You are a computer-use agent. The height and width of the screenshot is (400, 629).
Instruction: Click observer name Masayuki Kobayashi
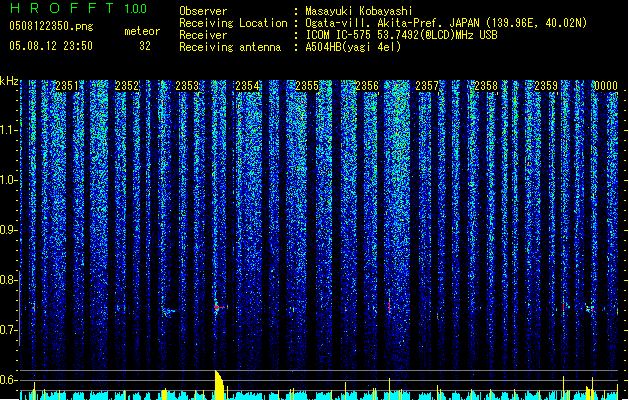click(x=359, y=11)
